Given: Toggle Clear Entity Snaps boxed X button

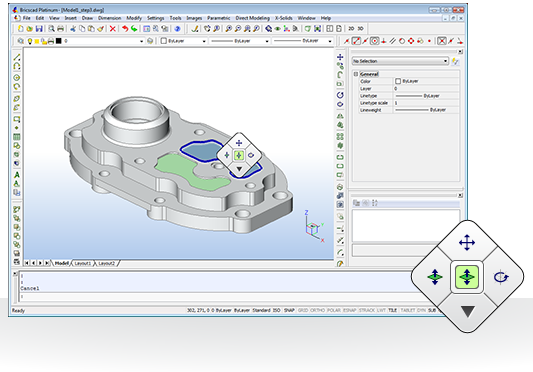Looking at the screenshot, I should 442,41.
